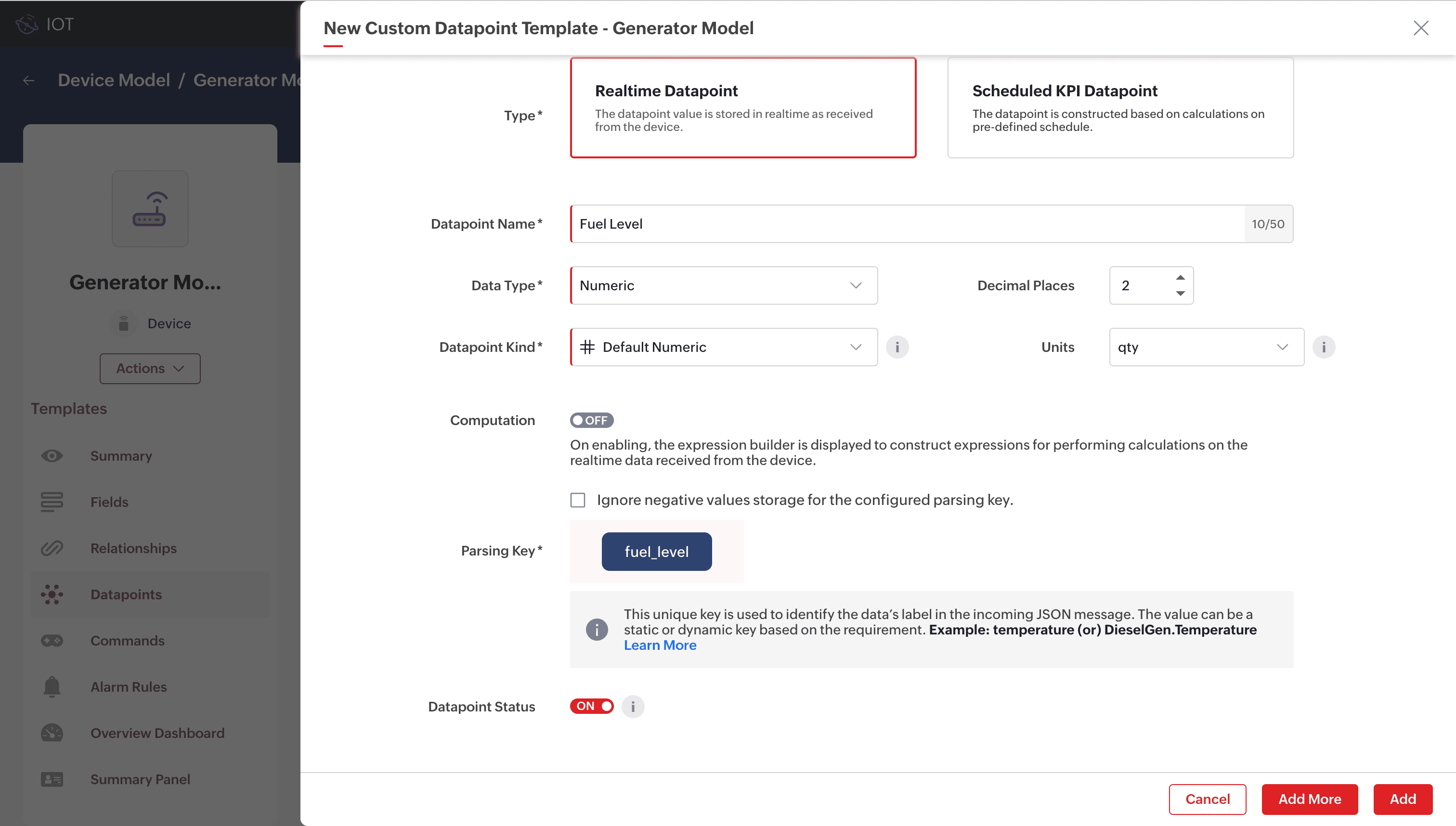Open the Units dropdown
The height and width of the screenshot is (826, 1456).
click(1206, 347)
